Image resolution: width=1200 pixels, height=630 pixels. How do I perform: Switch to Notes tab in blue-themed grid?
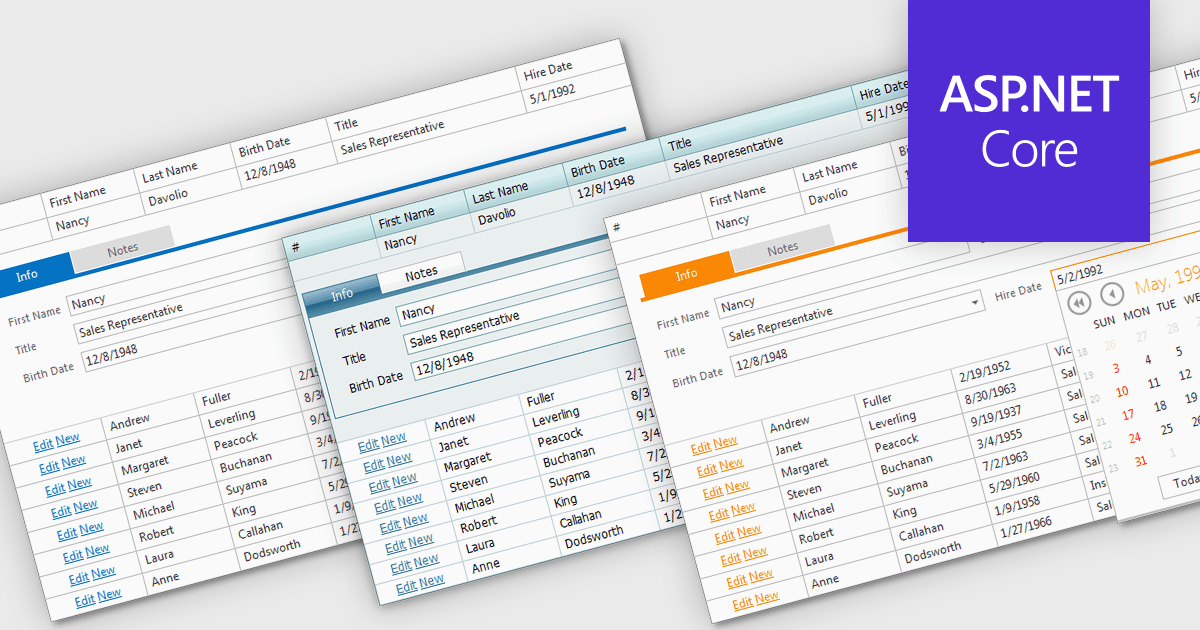[x=122, y=248]
